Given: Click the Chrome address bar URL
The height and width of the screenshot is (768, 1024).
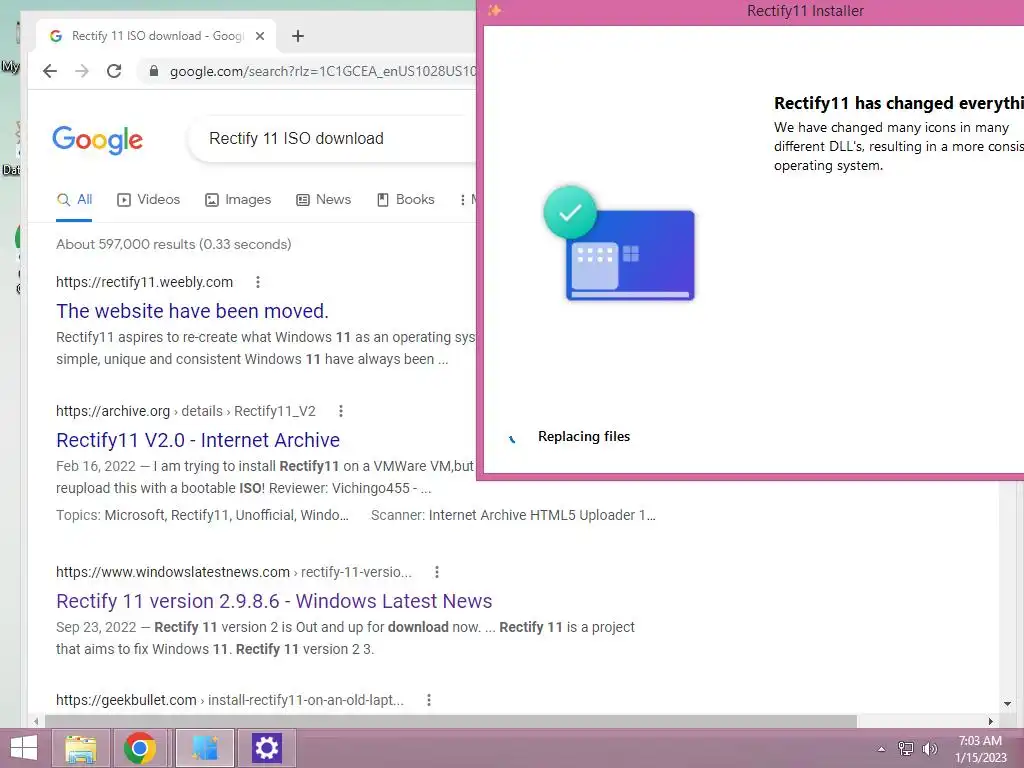Looking at the screenshot, I should (323, 71).
